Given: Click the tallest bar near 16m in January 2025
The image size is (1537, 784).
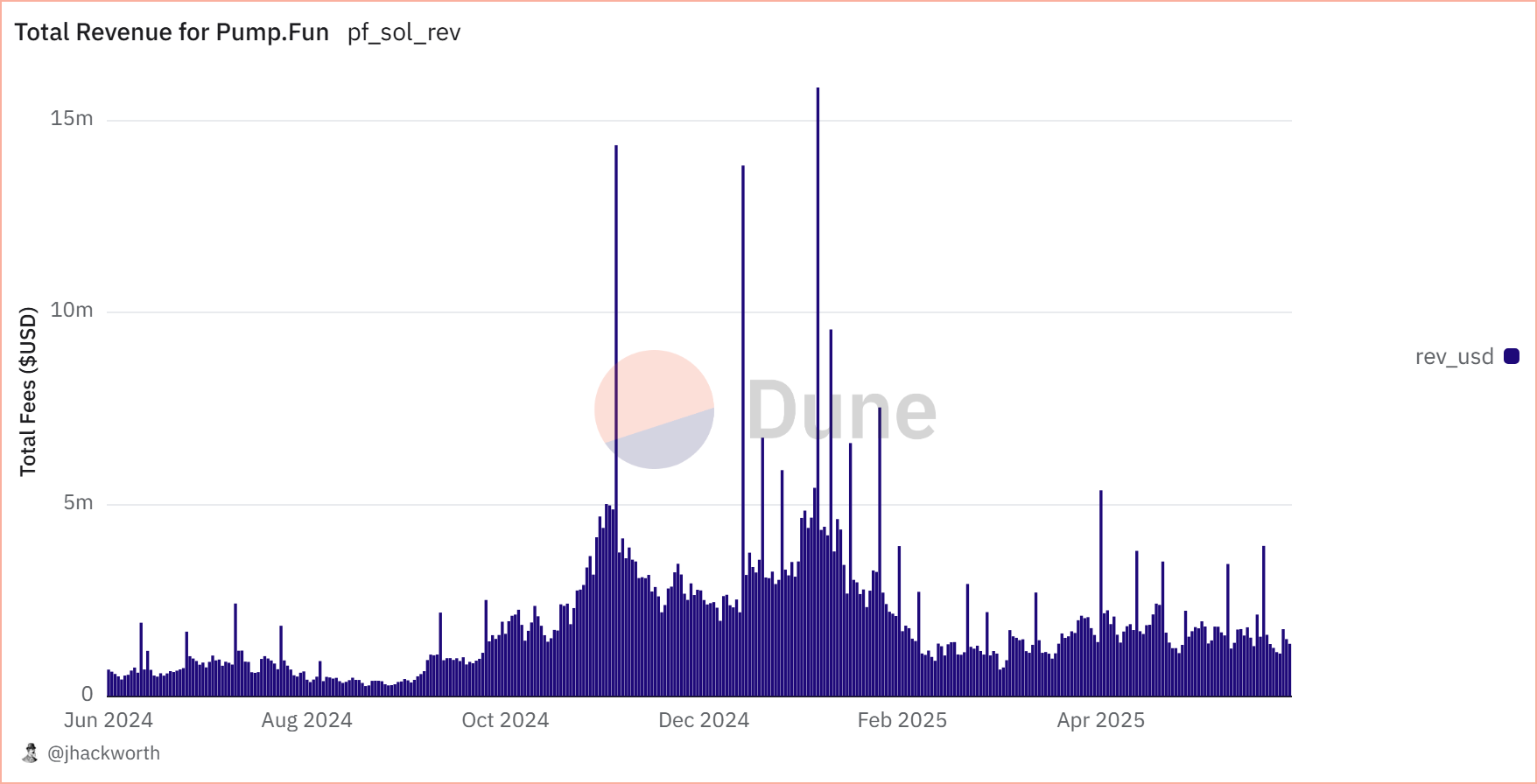Looking at the screenshot, I should (818, 392).
